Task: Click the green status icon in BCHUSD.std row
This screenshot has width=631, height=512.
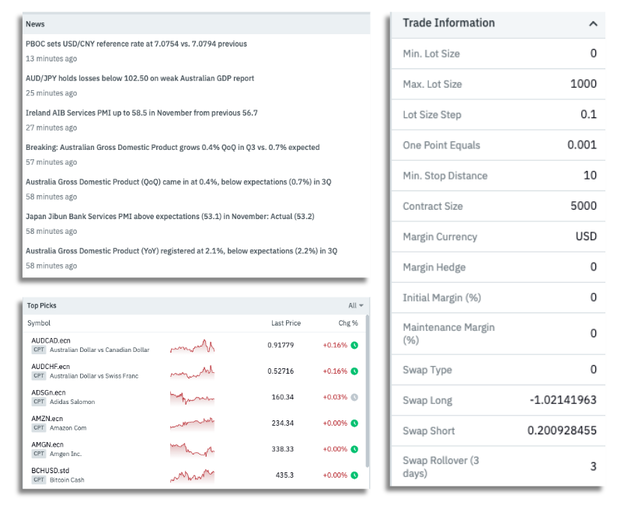Action: [354, 475]
